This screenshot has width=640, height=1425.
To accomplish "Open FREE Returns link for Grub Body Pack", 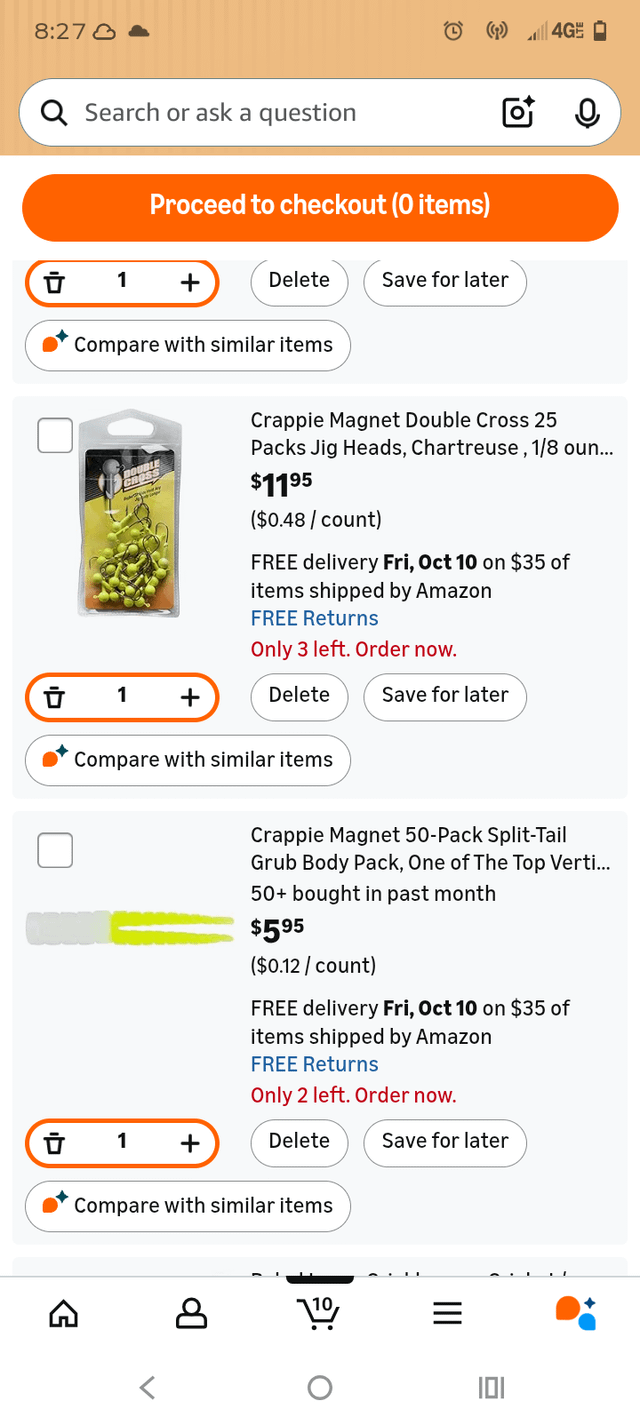I will click(x=314, y=1064).
